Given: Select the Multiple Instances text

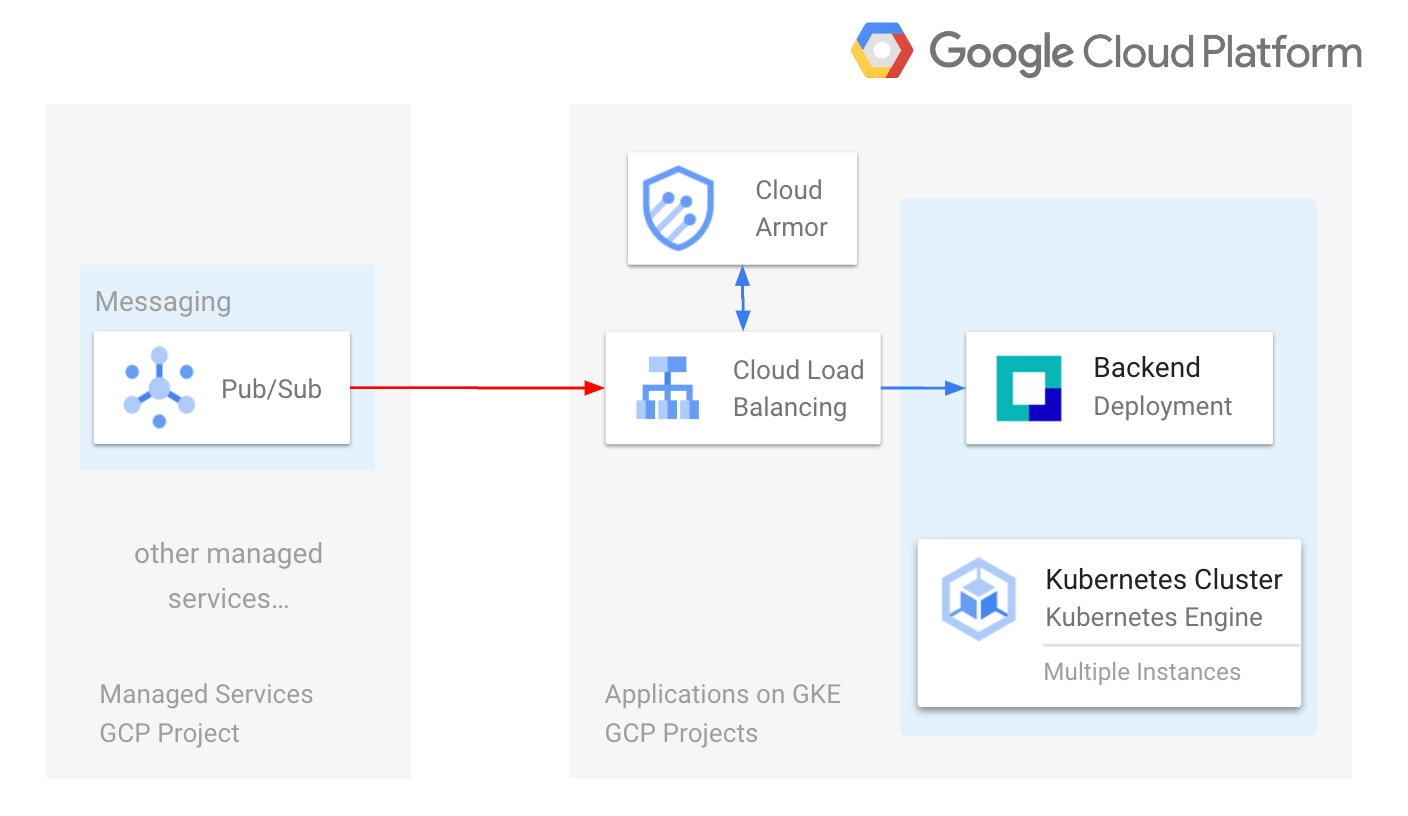Looking at the screenshot, I should pos(1142,672).
